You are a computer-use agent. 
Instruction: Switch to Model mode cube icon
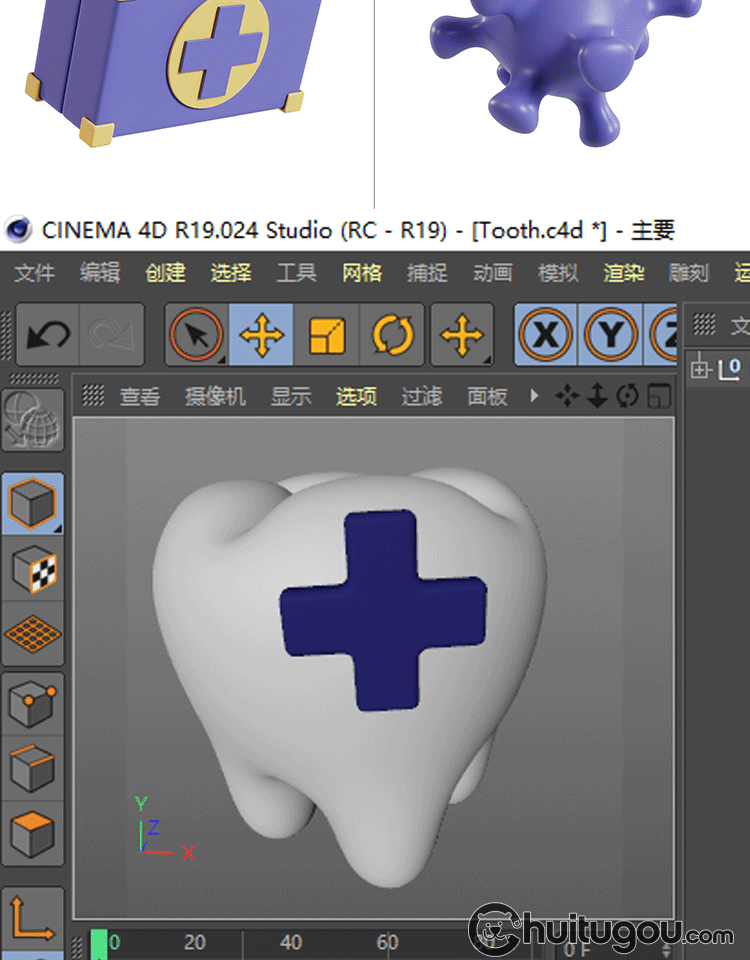[32, 503]
